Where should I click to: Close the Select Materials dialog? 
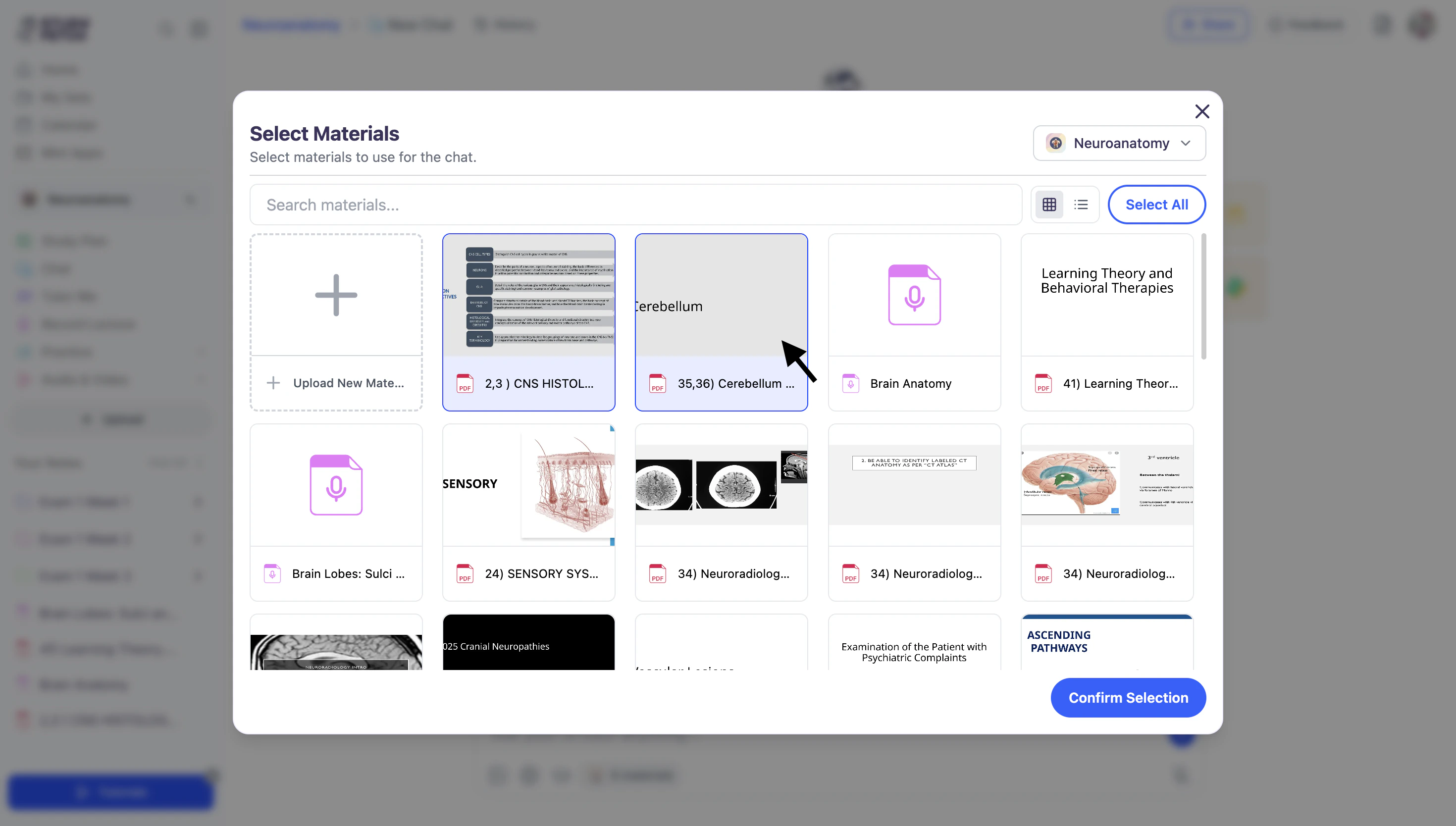(1202, 111)
